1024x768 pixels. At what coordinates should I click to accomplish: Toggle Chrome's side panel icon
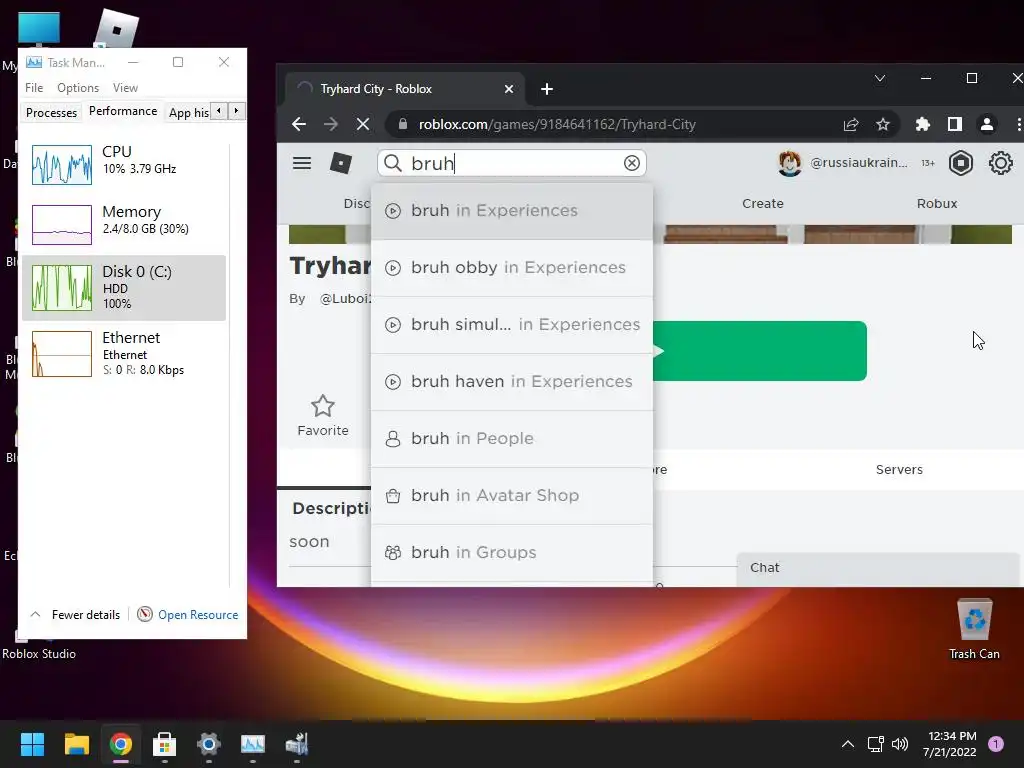(955, 124)
